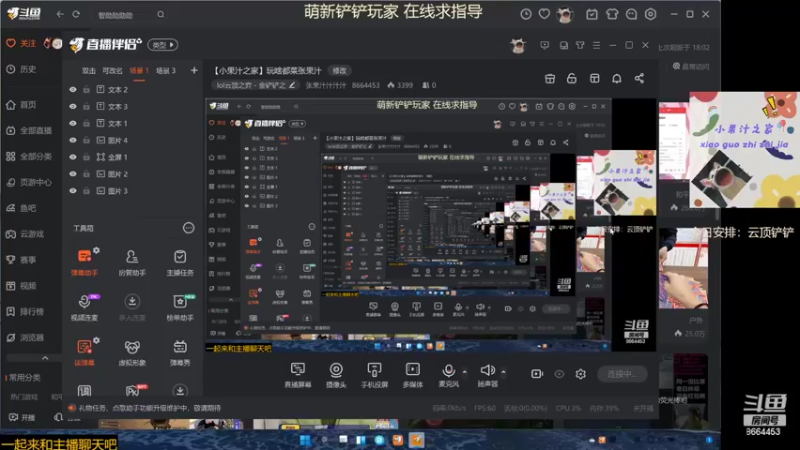The image size is (800, 450).
Task: Open the clock history icon in title bar
Action: (x=526, y=14)
